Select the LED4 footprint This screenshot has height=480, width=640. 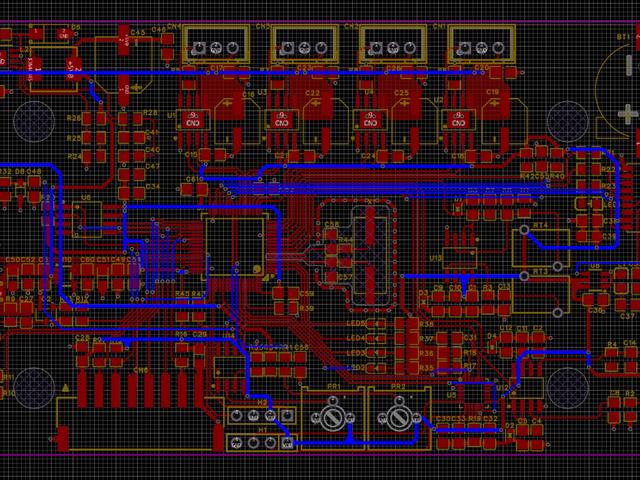point(376,339)
